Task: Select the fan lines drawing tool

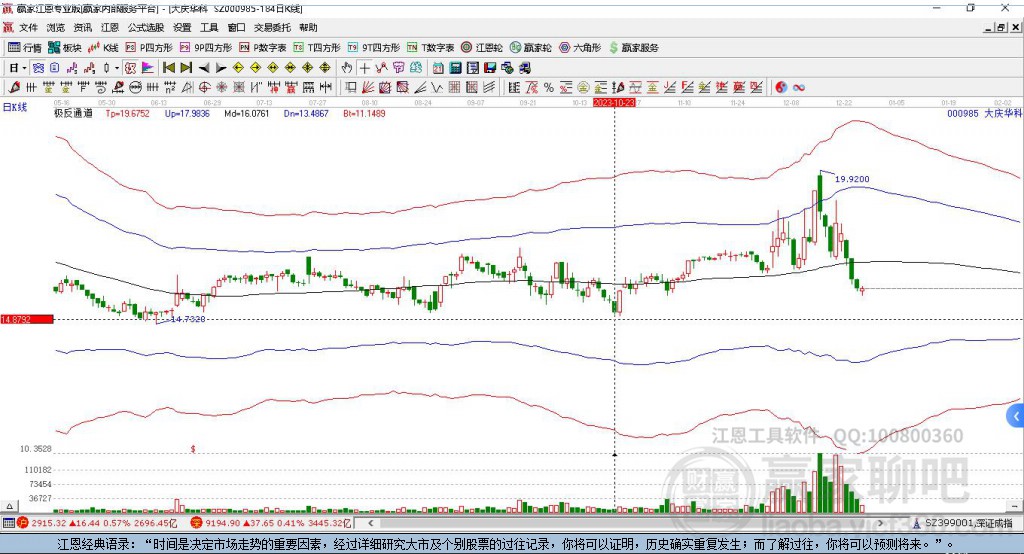Action: coord(368,87)
